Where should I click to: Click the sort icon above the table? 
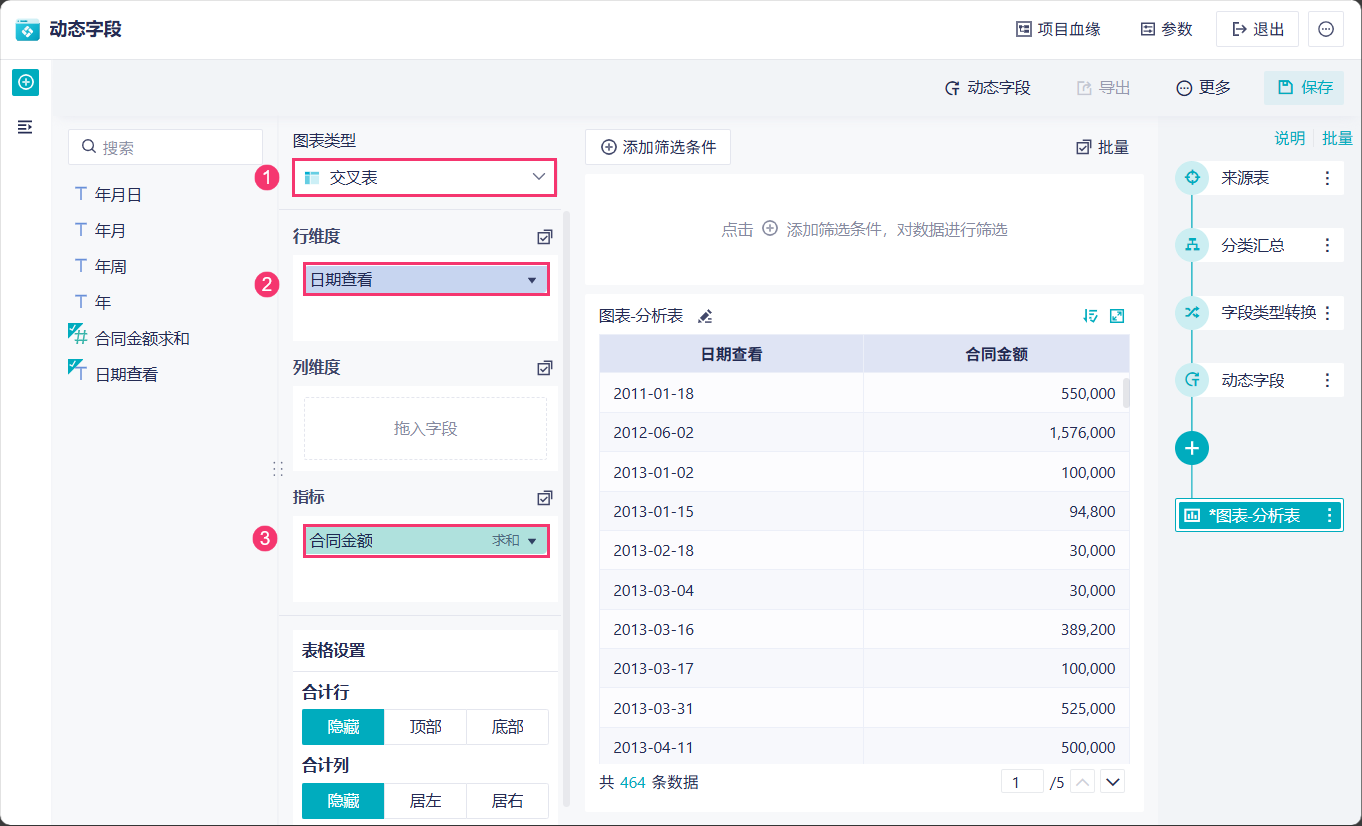[x=1091, y=316]
